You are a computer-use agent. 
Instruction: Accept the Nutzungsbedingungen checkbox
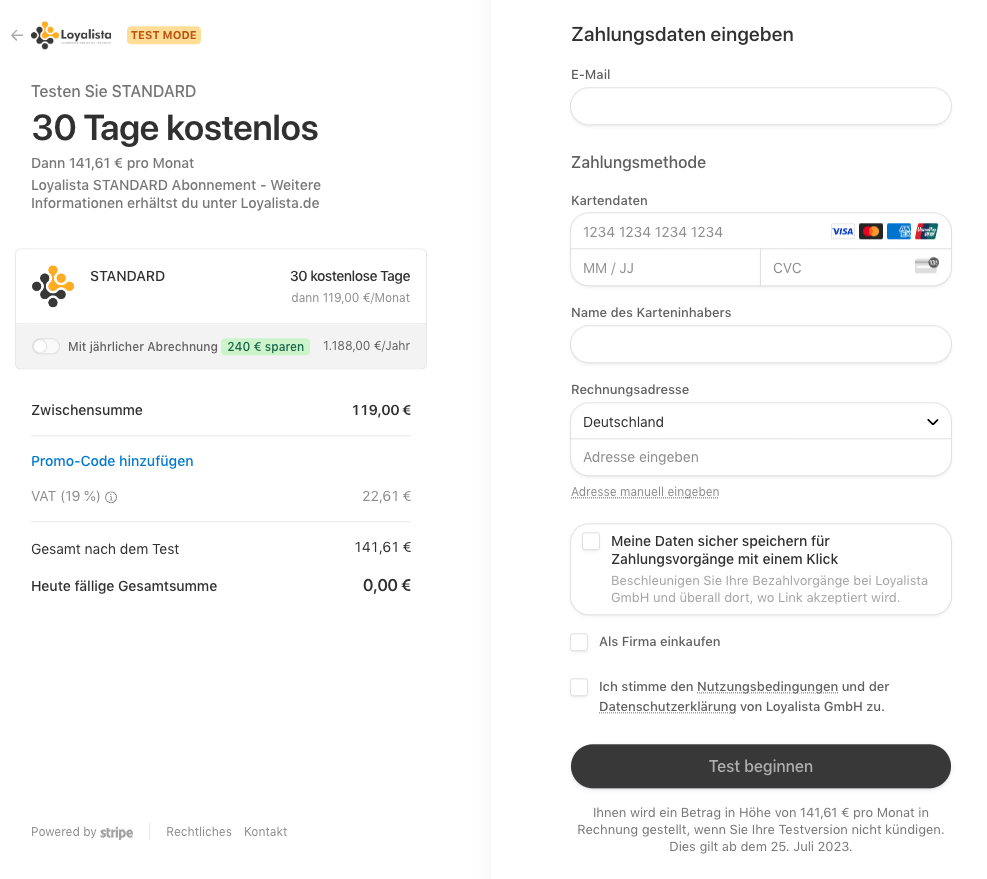(x=579, y=687)
